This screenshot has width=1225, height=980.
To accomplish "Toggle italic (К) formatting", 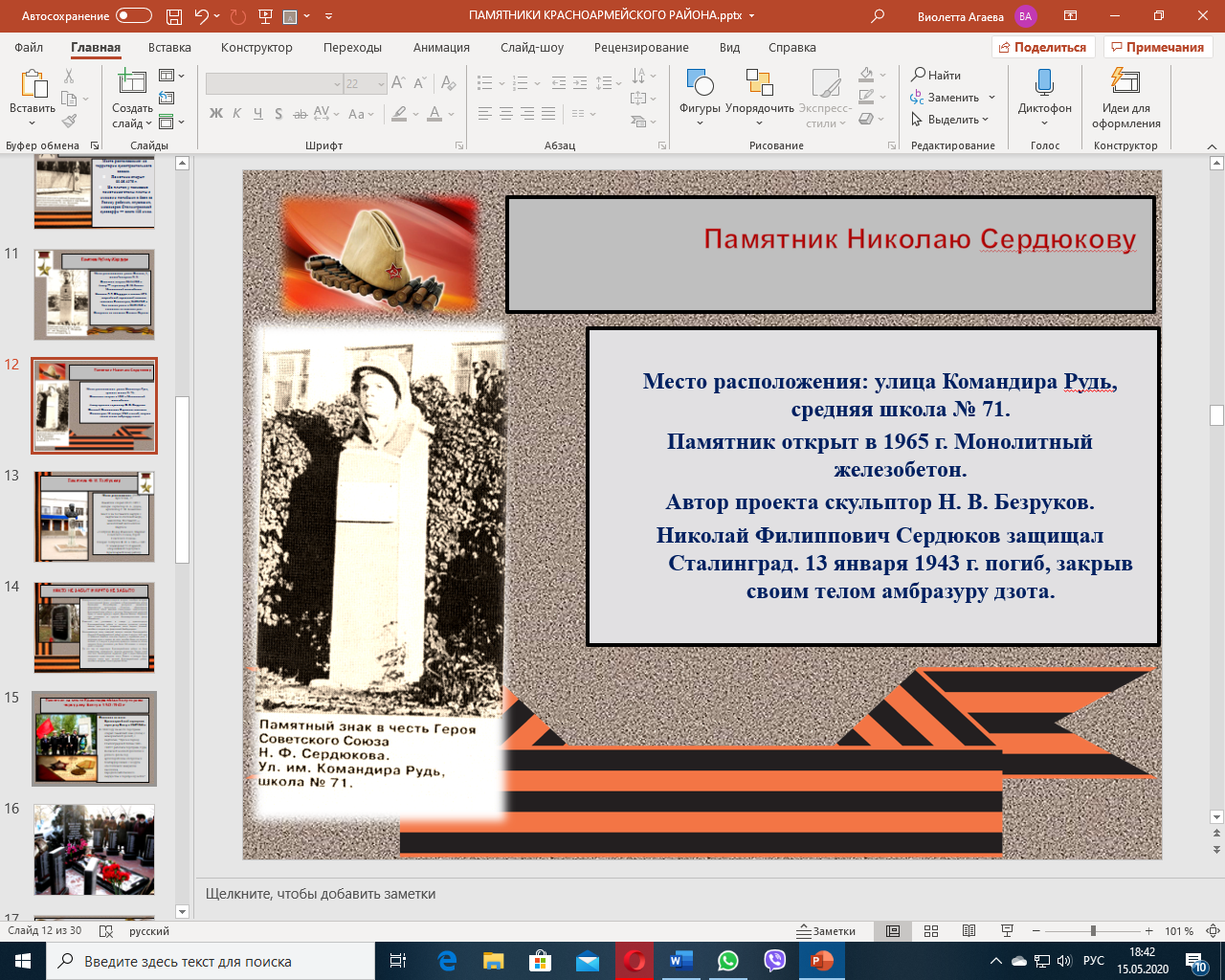I will pos(236,114).
